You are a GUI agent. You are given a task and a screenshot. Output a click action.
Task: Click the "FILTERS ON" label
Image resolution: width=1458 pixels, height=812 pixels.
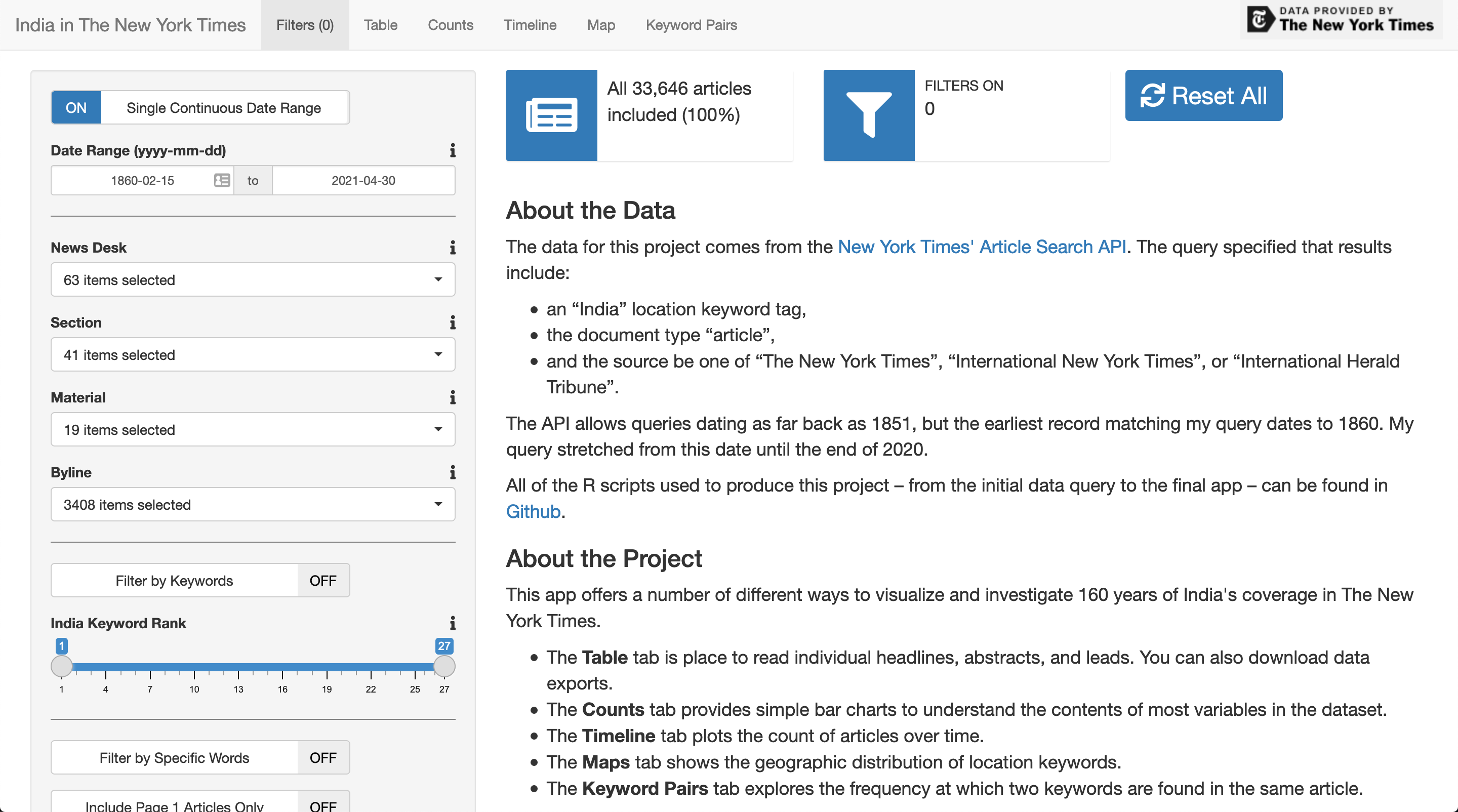coord(964,86)
